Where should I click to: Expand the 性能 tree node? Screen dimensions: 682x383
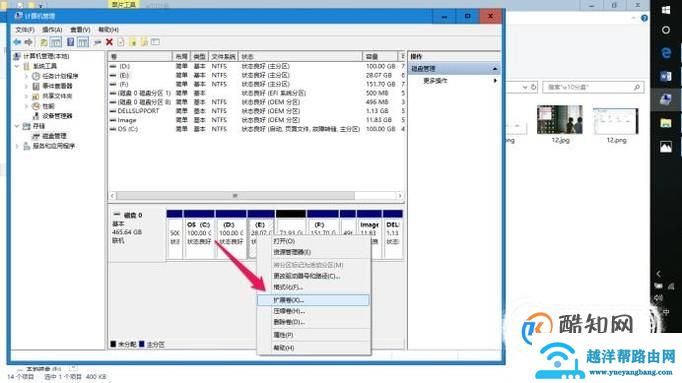pos(26,106)
